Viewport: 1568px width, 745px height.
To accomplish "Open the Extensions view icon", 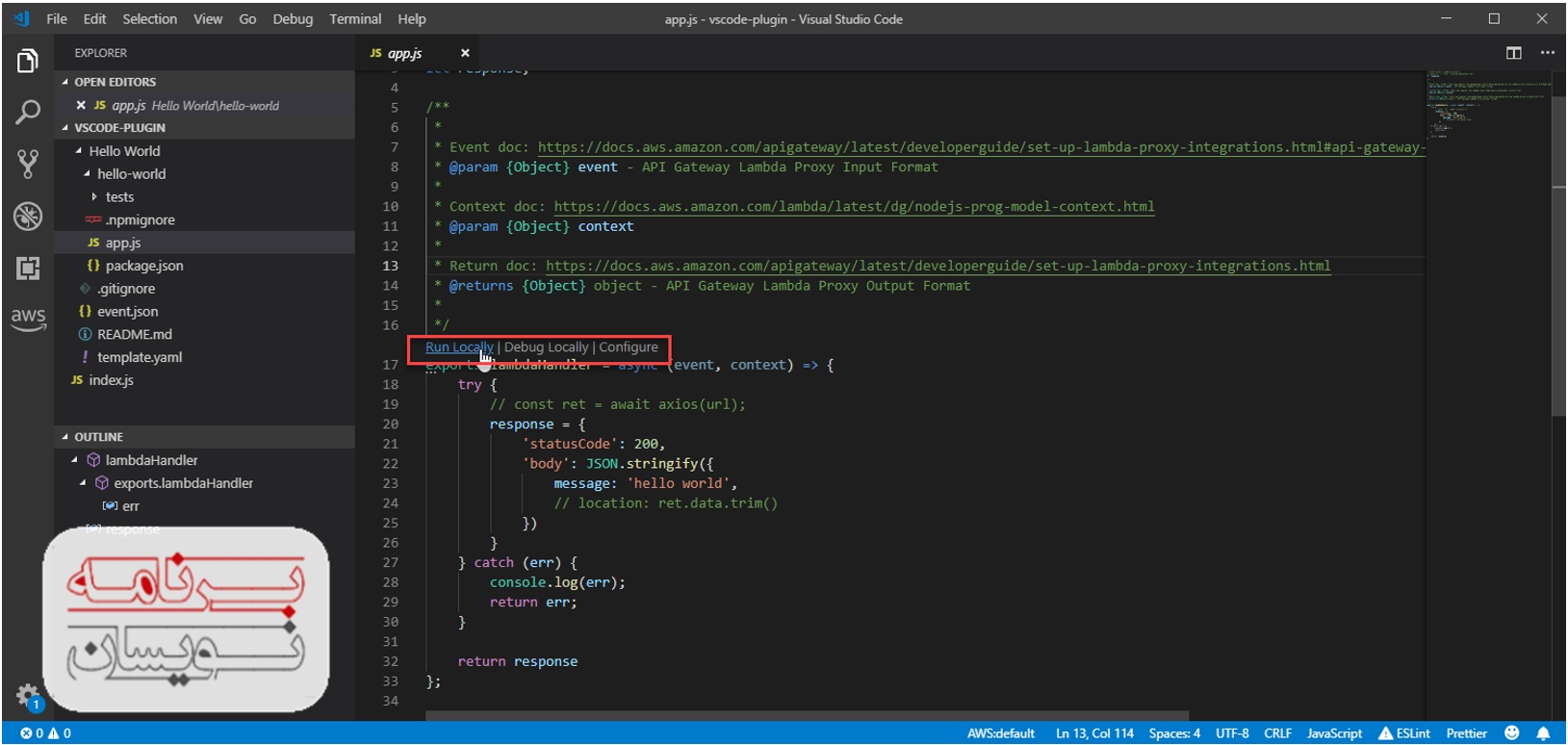I will [28, 268].
